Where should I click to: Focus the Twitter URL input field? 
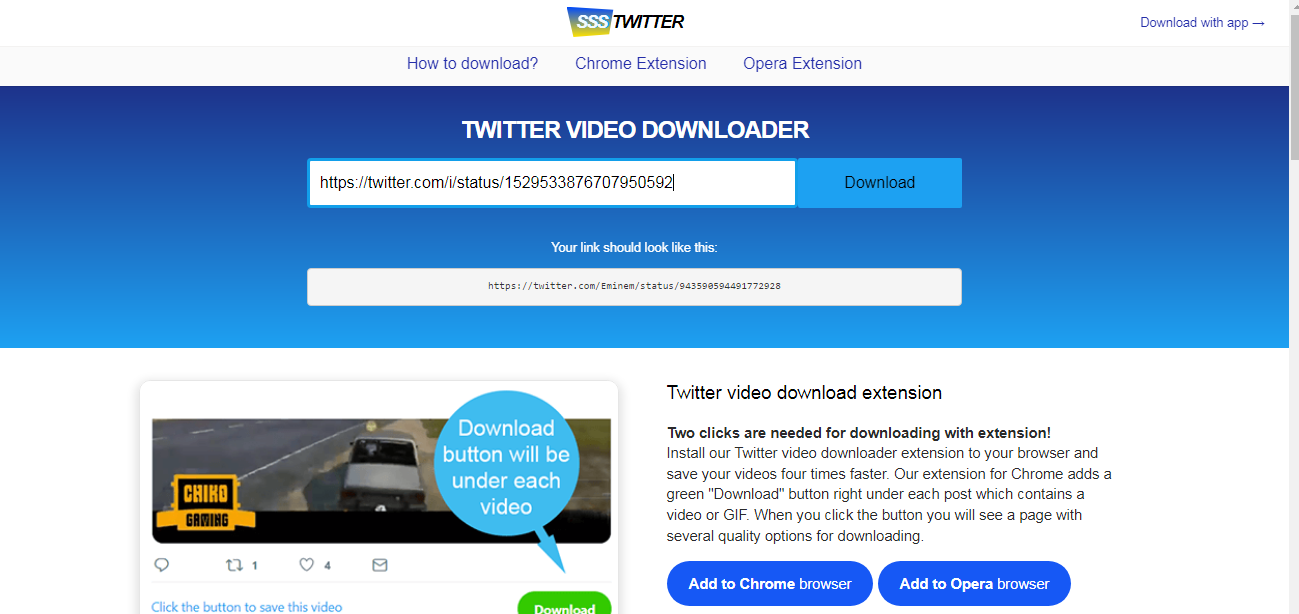[552, 183]
